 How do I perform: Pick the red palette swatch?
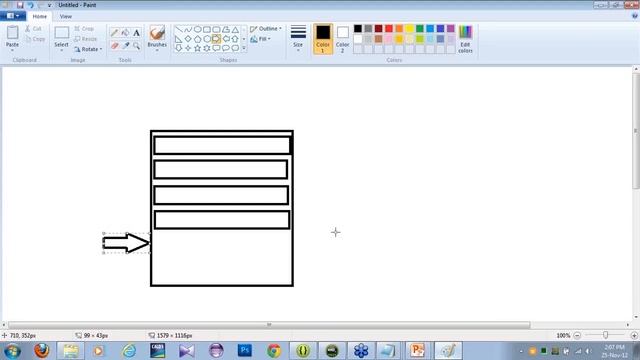tap(389, 29)
